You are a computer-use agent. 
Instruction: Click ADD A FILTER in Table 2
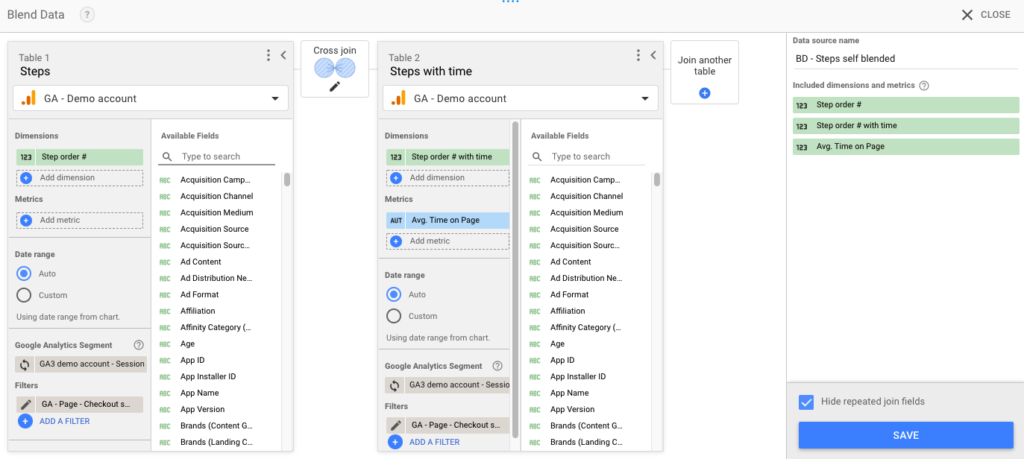[x=424, y=442]
